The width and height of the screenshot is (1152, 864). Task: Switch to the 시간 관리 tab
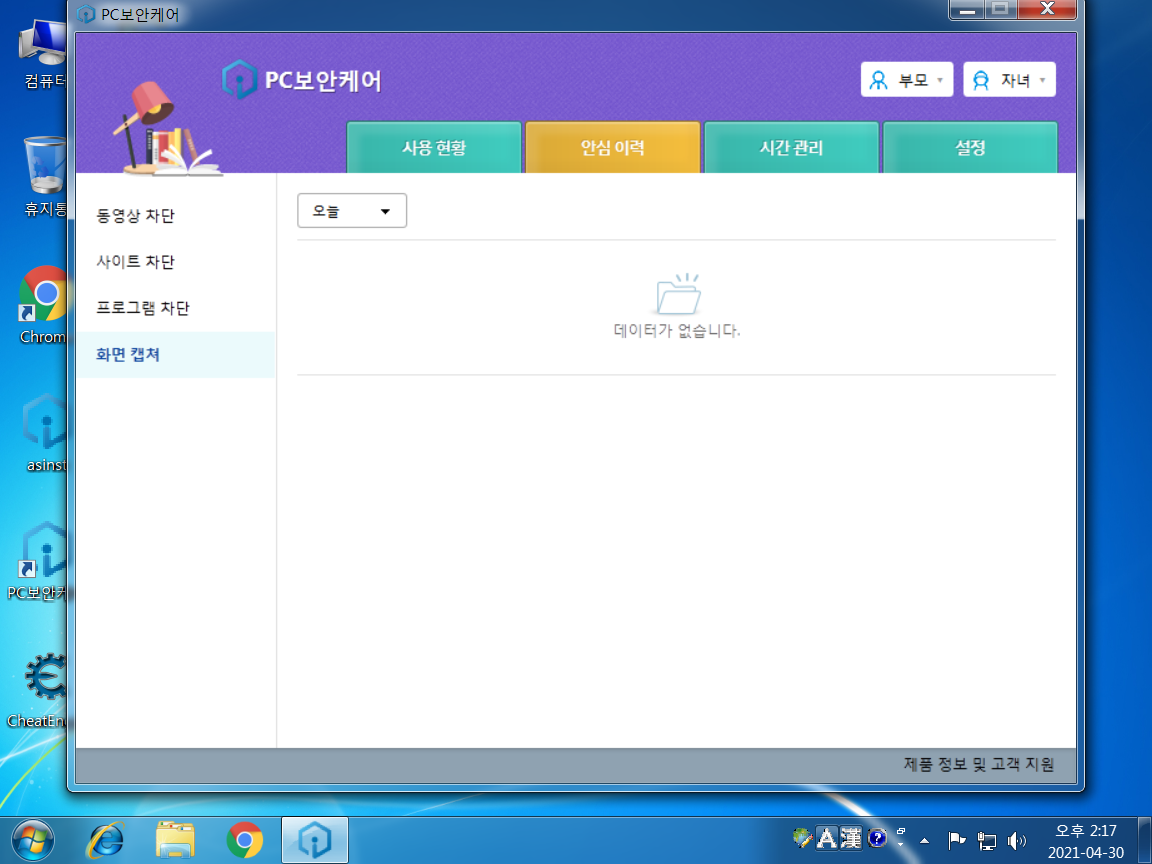coord(791,148)
